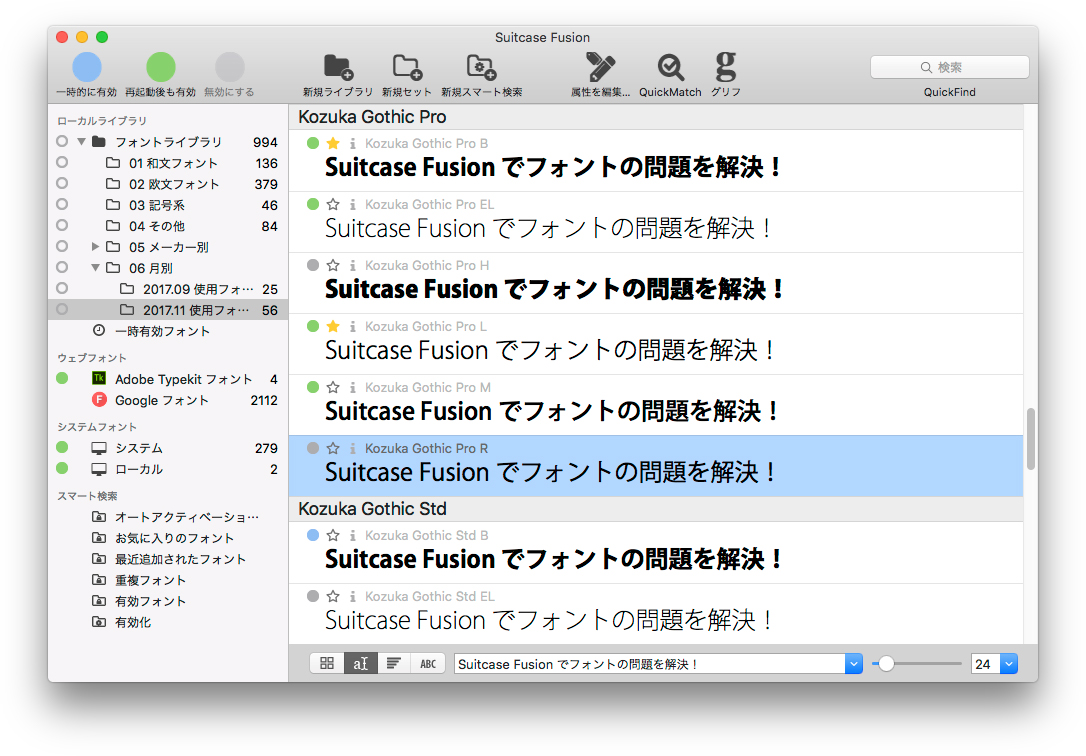Collapse the 06 月別 folder triangle

click(96, 267)
